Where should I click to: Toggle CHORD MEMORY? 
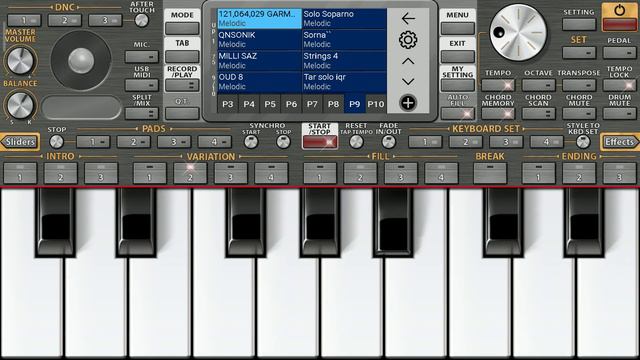498,113
